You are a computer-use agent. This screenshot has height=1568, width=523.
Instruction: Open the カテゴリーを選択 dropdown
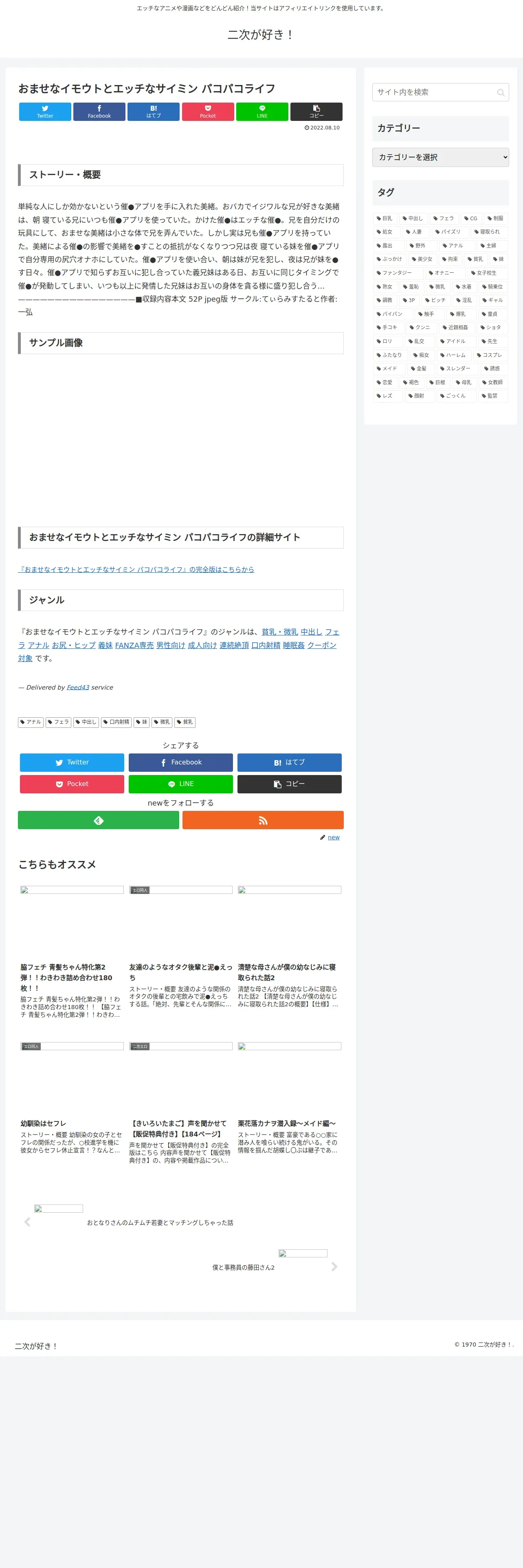tap(440, 157)
